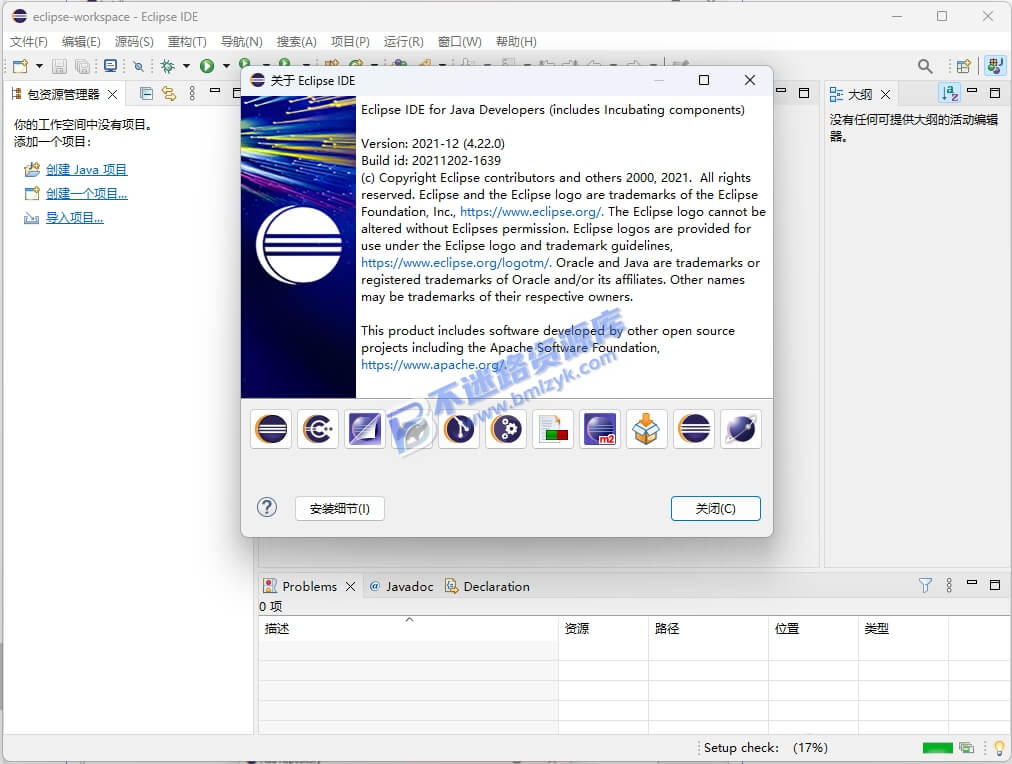The height and width of the screenshot is (764, 1012).
Task: Toggle alphabetical sort in outline view
Action: 949,94
